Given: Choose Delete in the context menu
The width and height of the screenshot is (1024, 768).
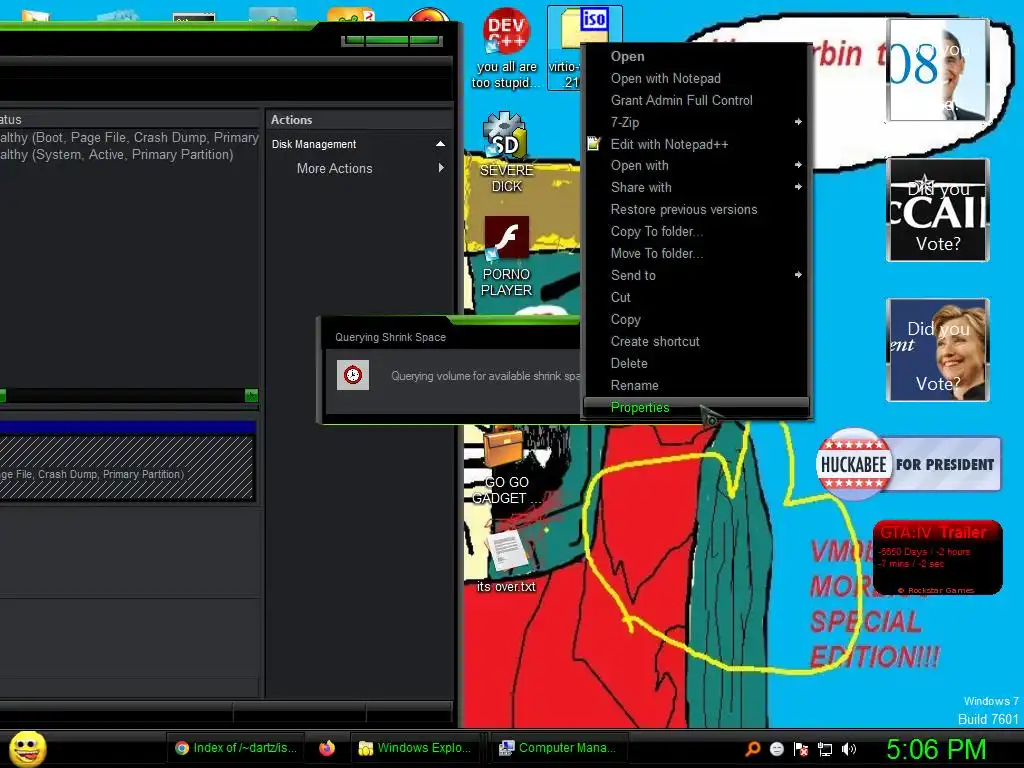Looking at the screenshot, I should pos(696,363).
